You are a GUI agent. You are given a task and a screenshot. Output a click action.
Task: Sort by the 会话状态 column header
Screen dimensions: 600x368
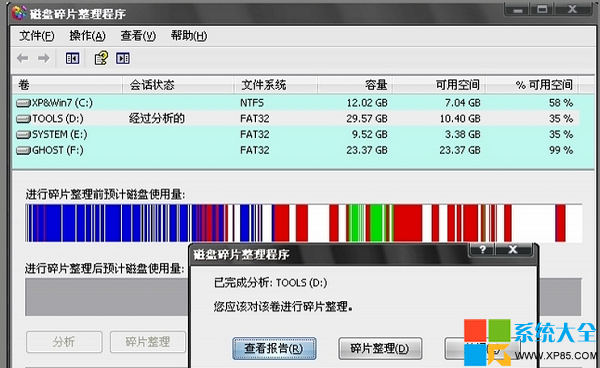(178, 85)
